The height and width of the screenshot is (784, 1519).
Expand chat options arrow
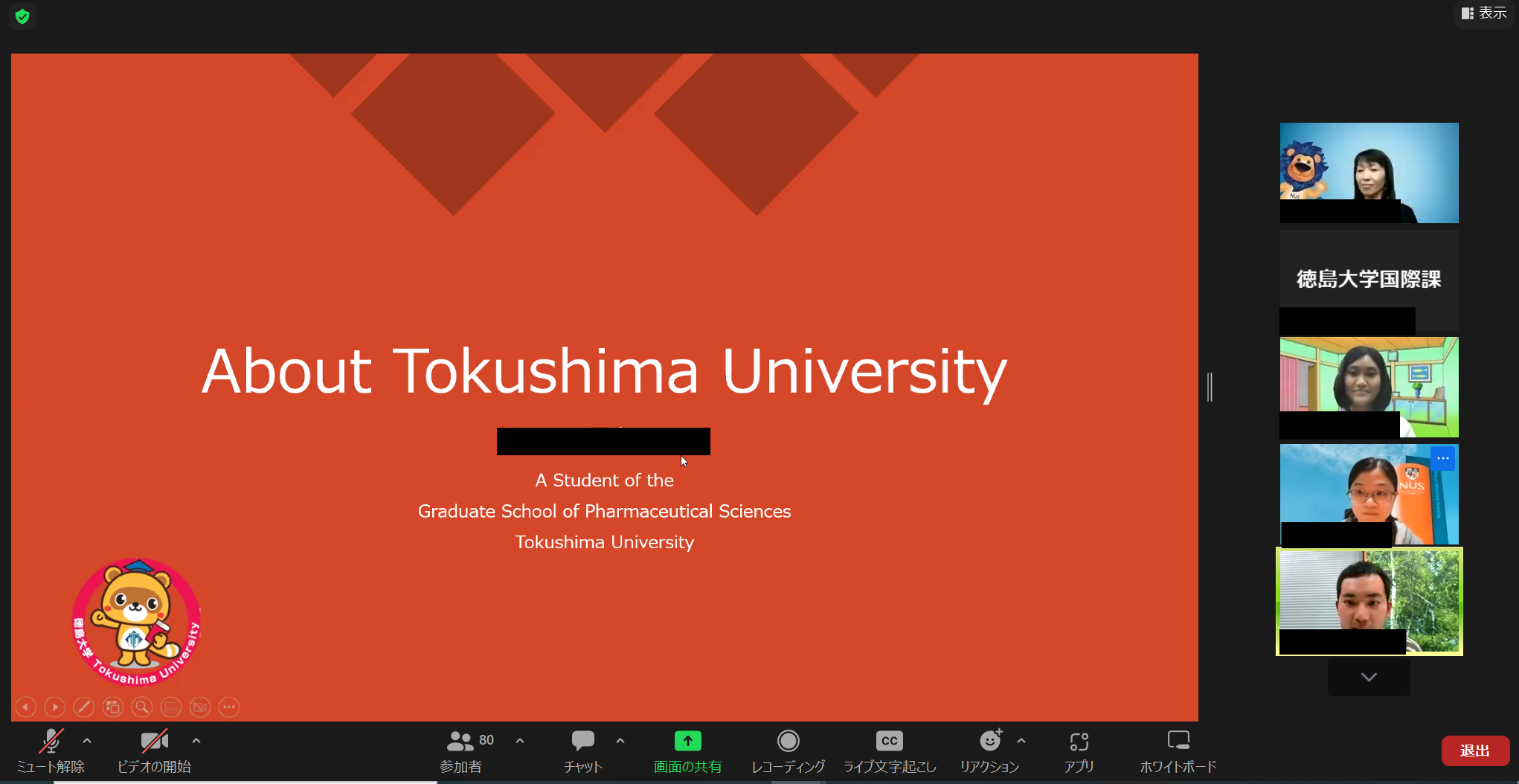620,741
